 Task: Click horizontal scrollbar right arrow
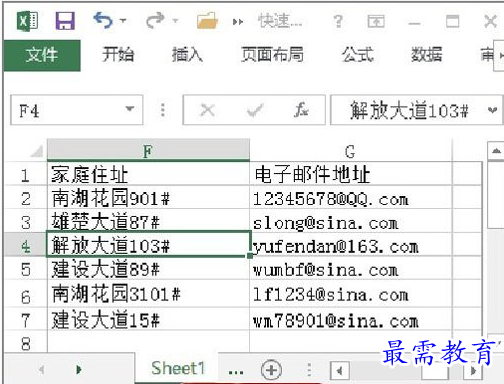(x=473, y=370)
